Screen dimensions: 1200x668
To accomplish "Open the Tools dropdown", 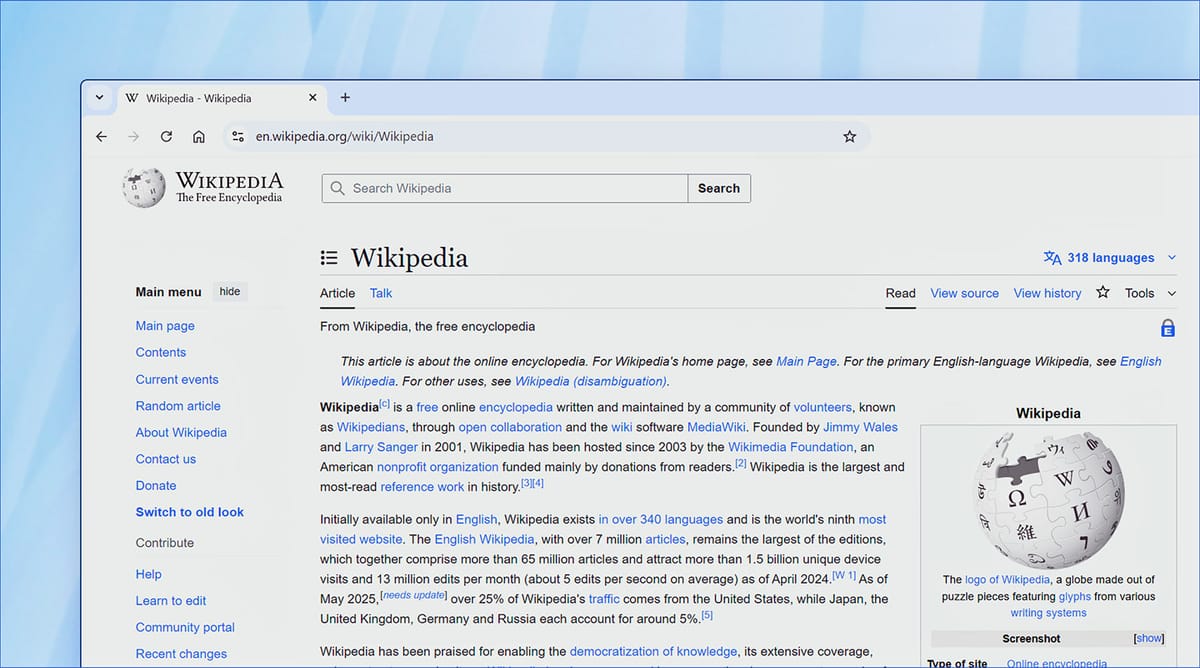I will [x=1139, y=293].
